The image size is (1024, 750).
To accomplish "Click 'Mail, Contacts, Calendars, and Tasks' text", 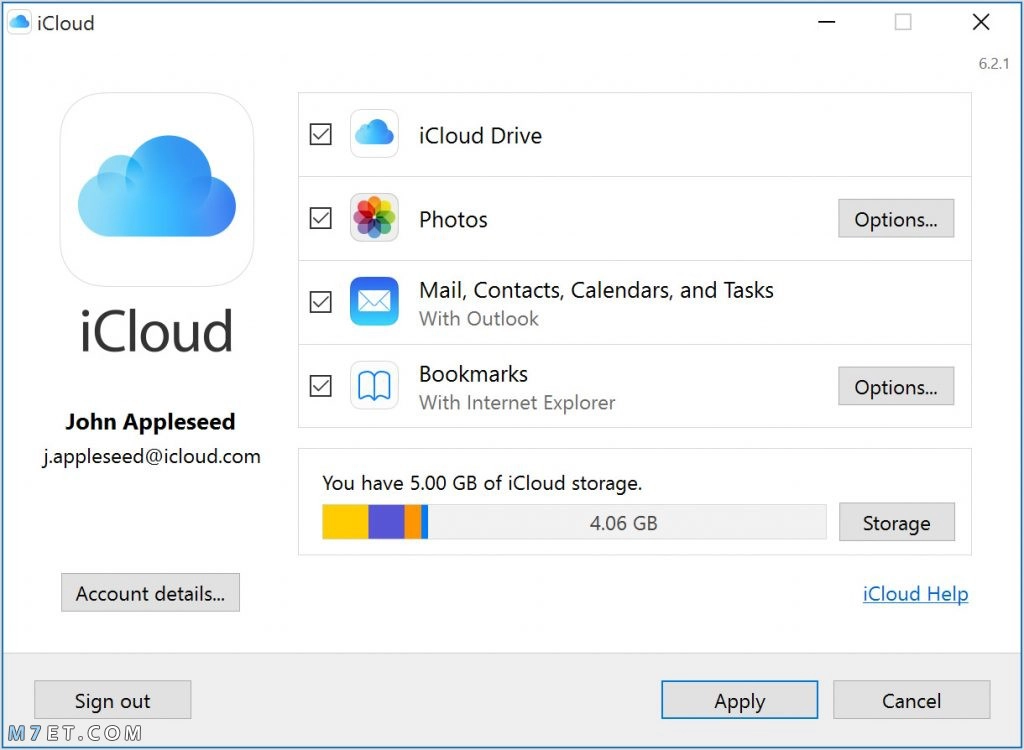I will pos(596,290).
